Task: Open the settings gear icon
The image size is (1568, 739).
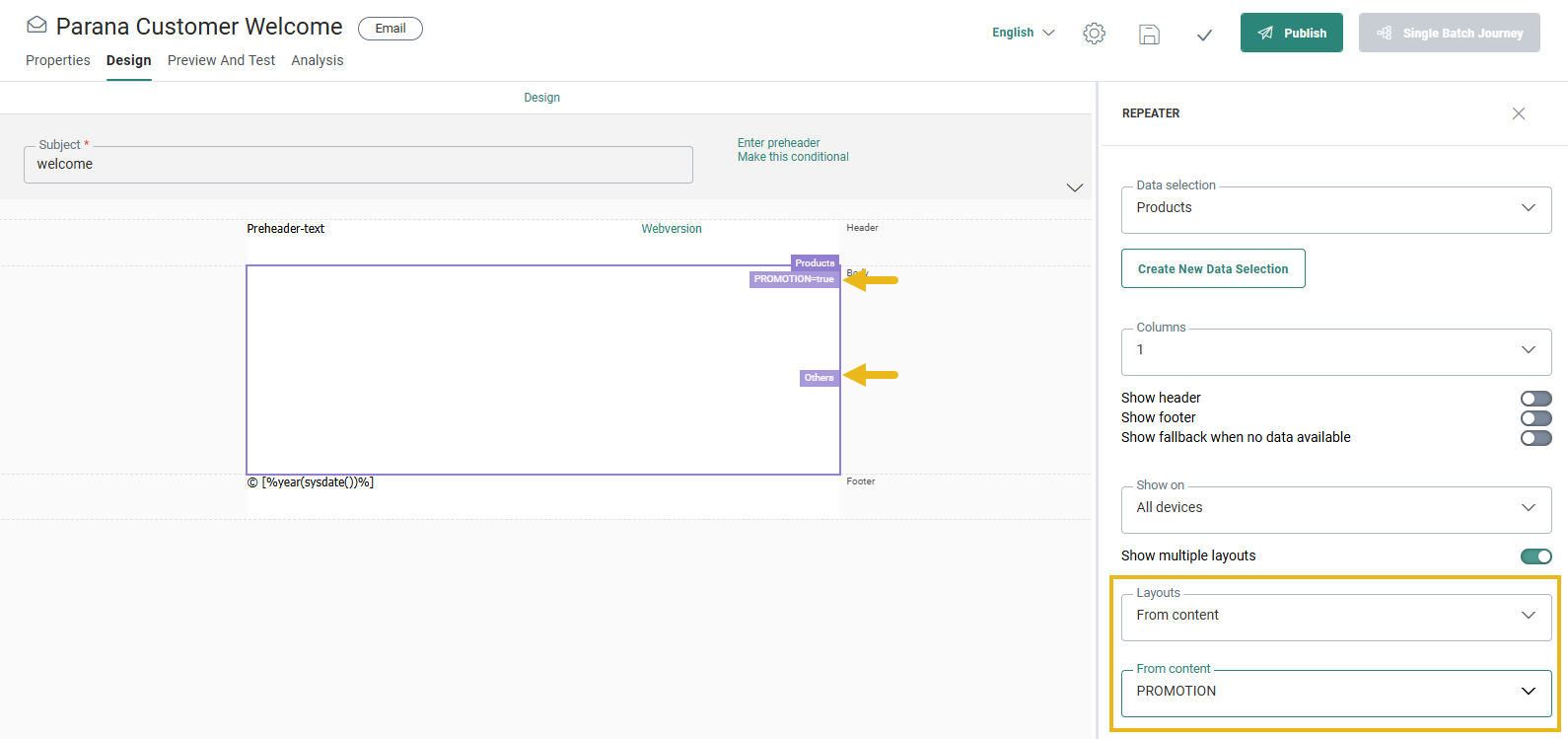Action: coord(1094,34)
